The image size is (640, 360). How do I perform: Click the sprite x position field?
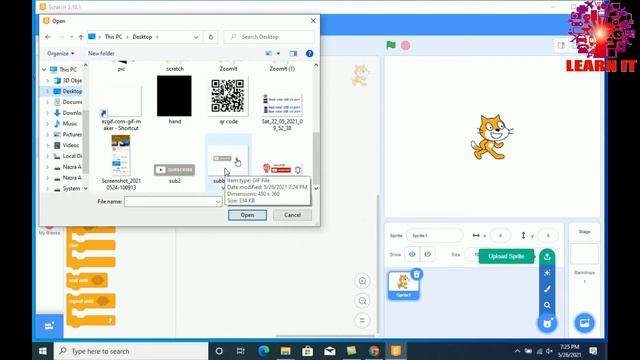click(500, 236)
